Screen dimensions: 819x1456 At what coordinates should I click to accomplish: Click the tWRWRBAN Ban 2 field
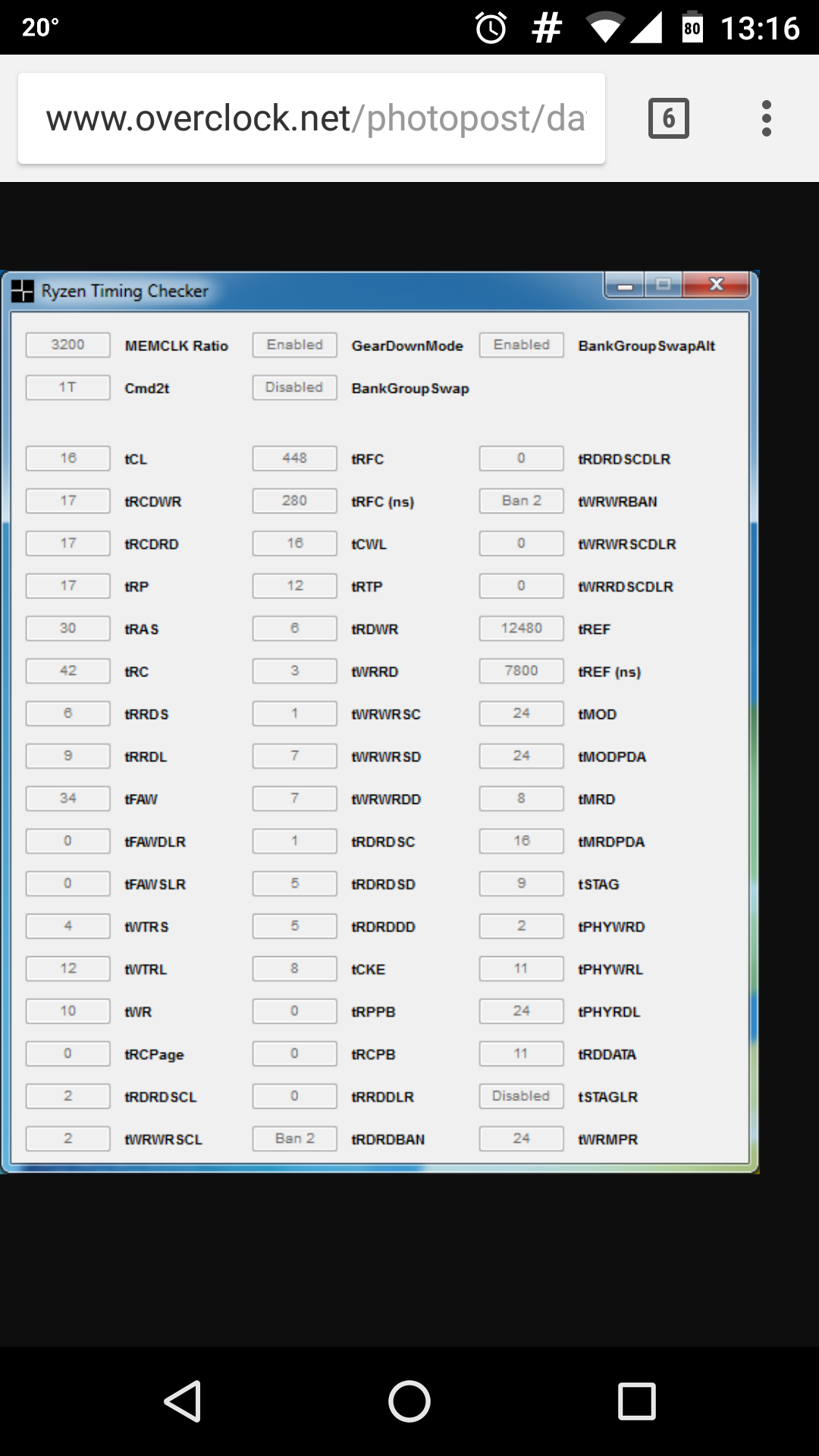click(x=522, y=501)
